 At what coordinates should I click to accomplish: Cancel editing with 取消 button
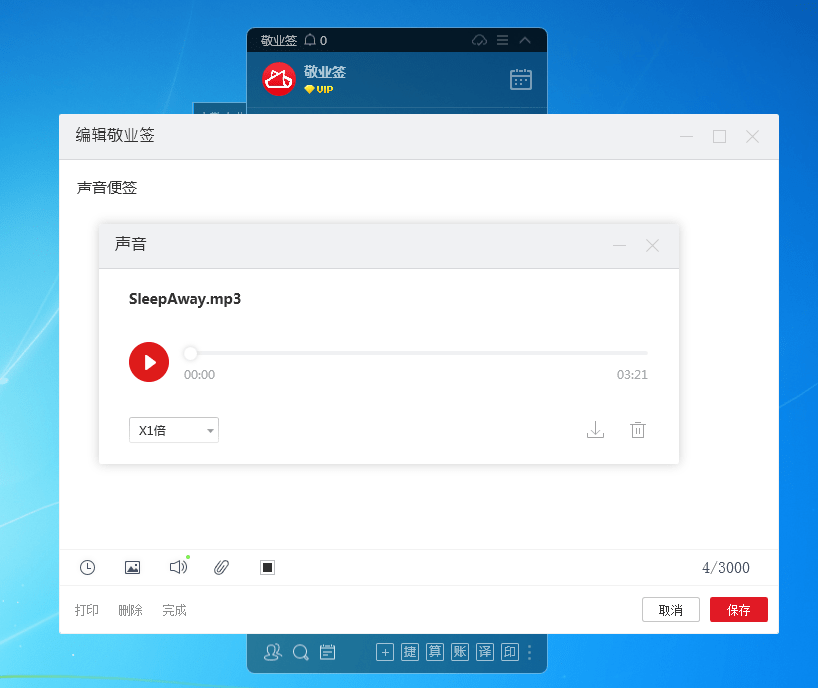tap(671, 610)
